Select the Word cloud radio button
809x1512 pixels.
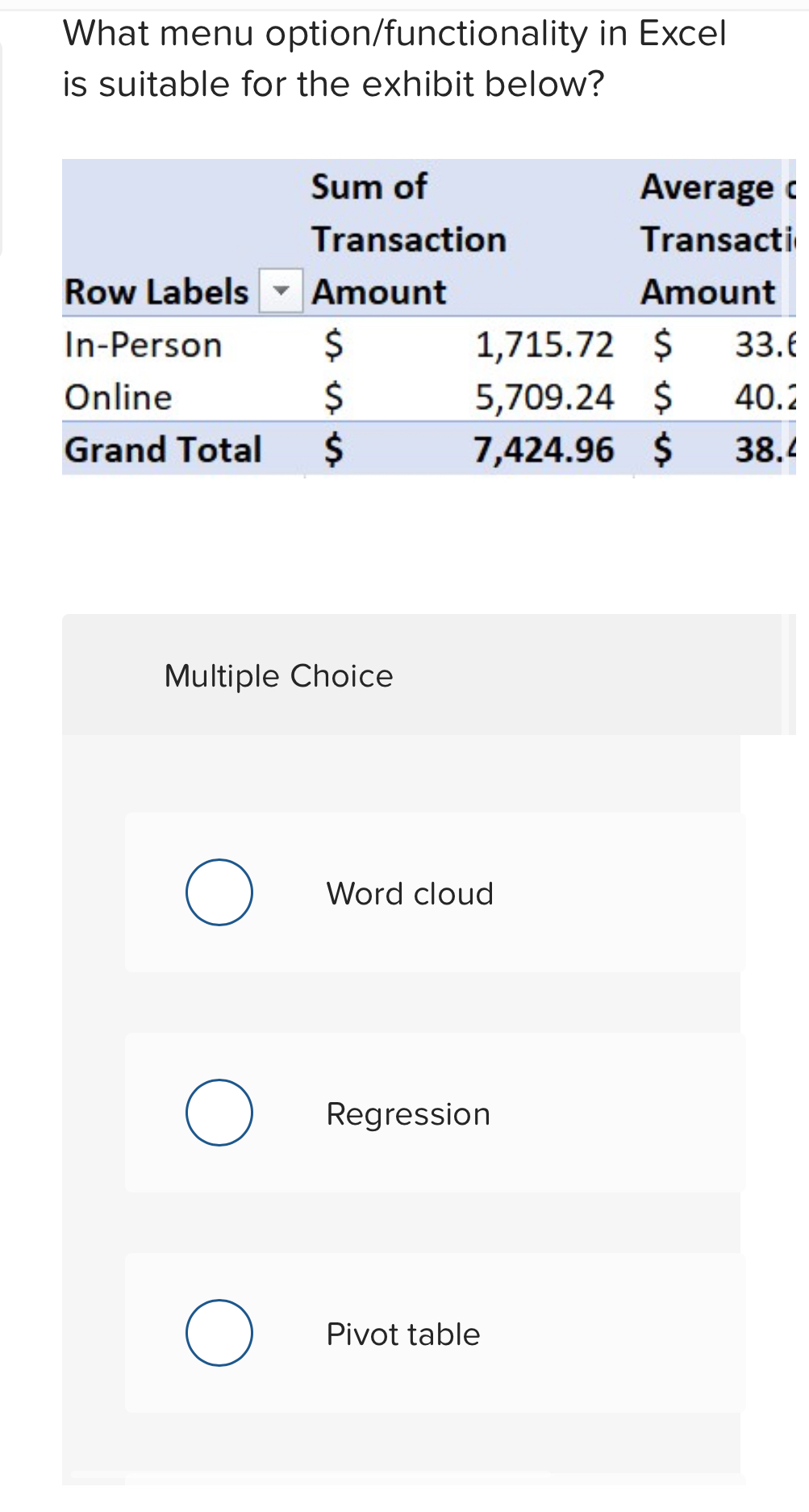tap(219, 892)
